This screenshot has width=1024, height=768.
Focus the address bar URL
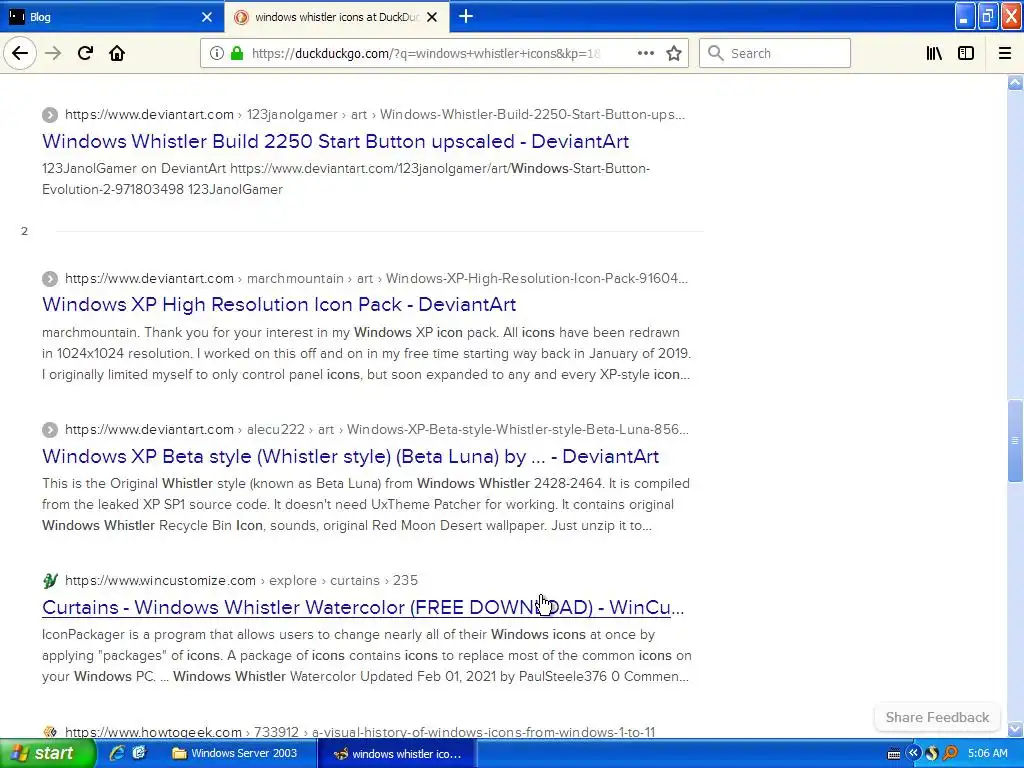(424, 53)
